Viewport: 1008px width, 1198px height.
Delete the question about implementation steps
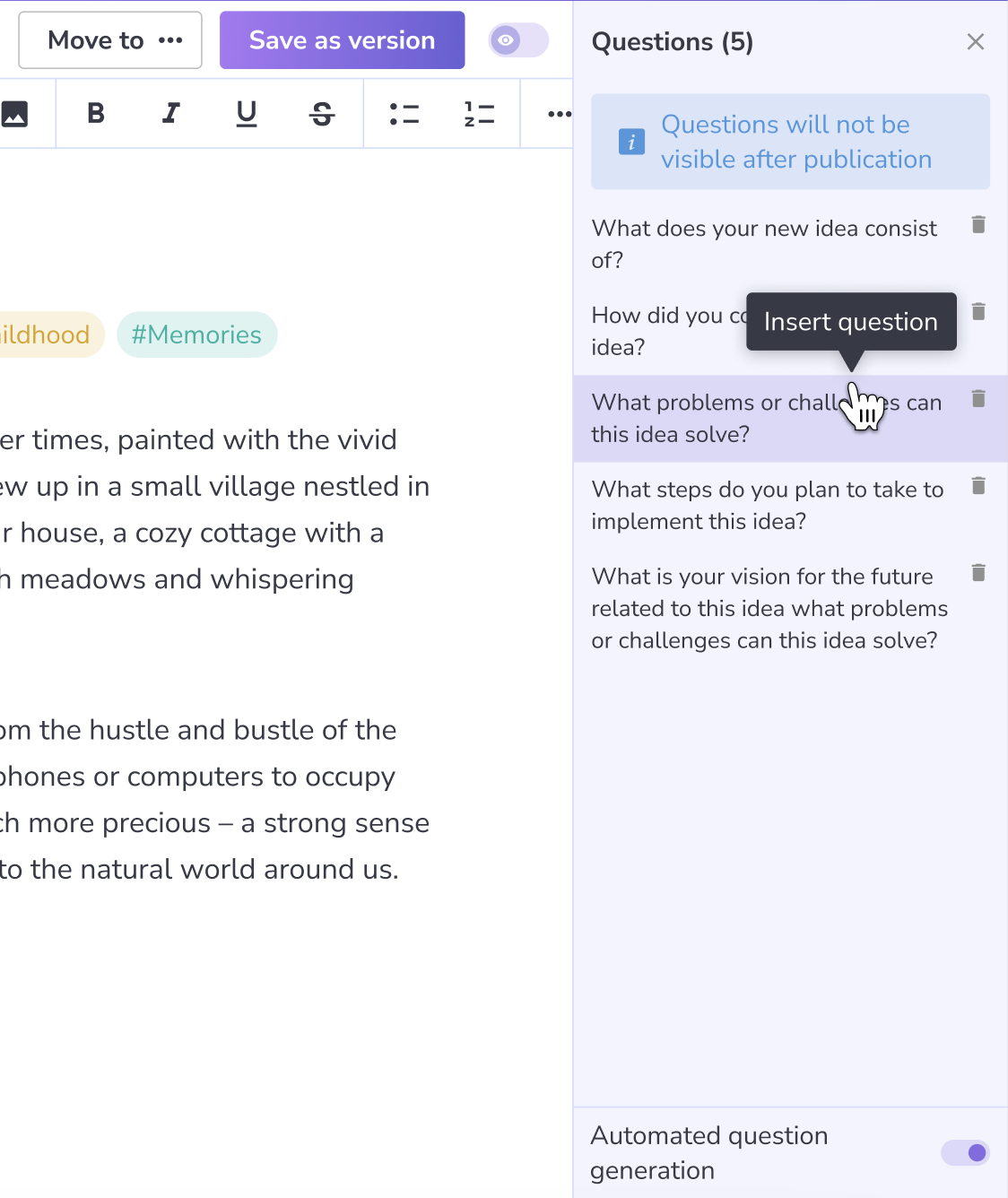(978, 485)
